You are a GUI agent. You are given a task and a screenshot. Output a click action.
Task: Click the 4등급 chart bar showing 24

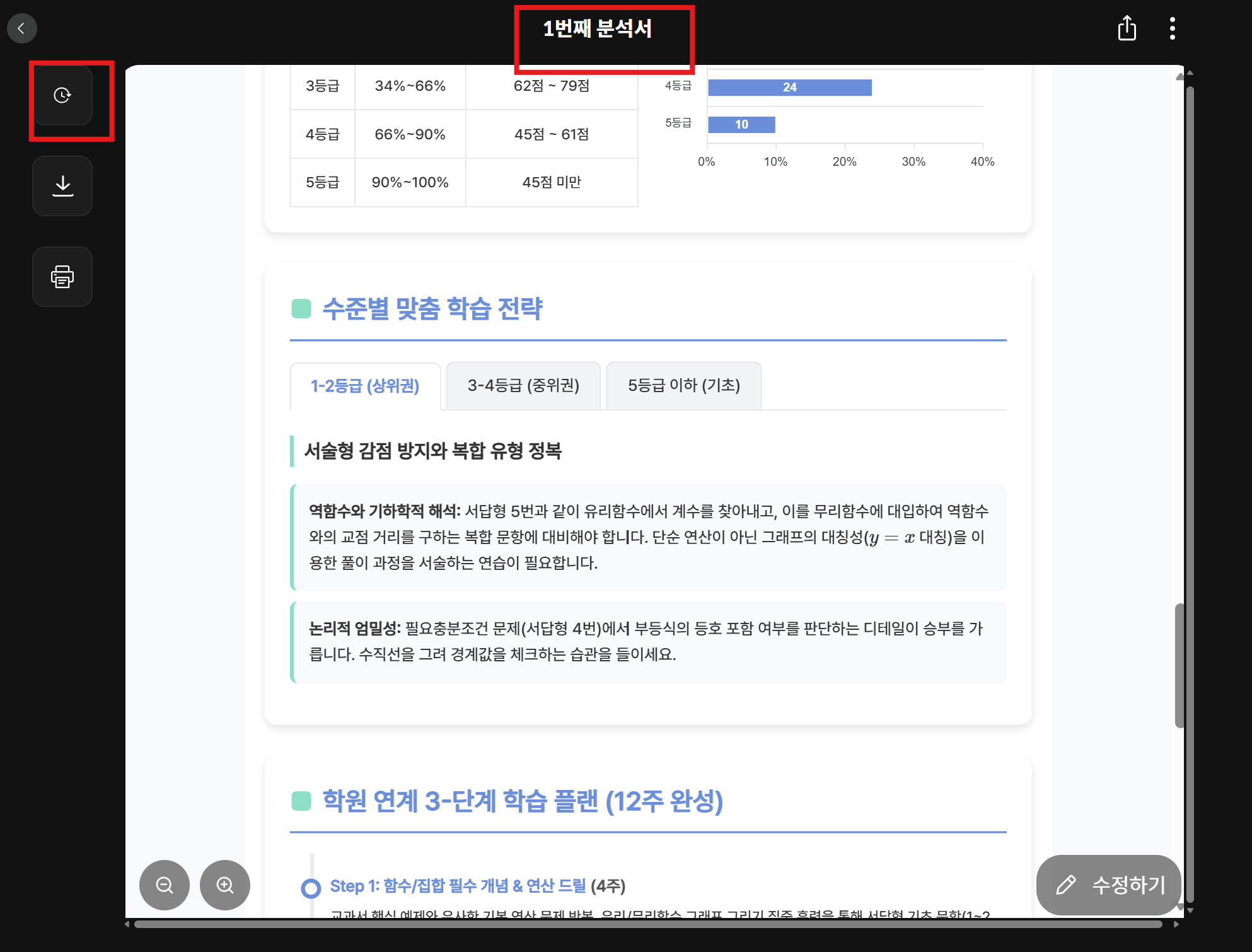[x=790, y=88]
